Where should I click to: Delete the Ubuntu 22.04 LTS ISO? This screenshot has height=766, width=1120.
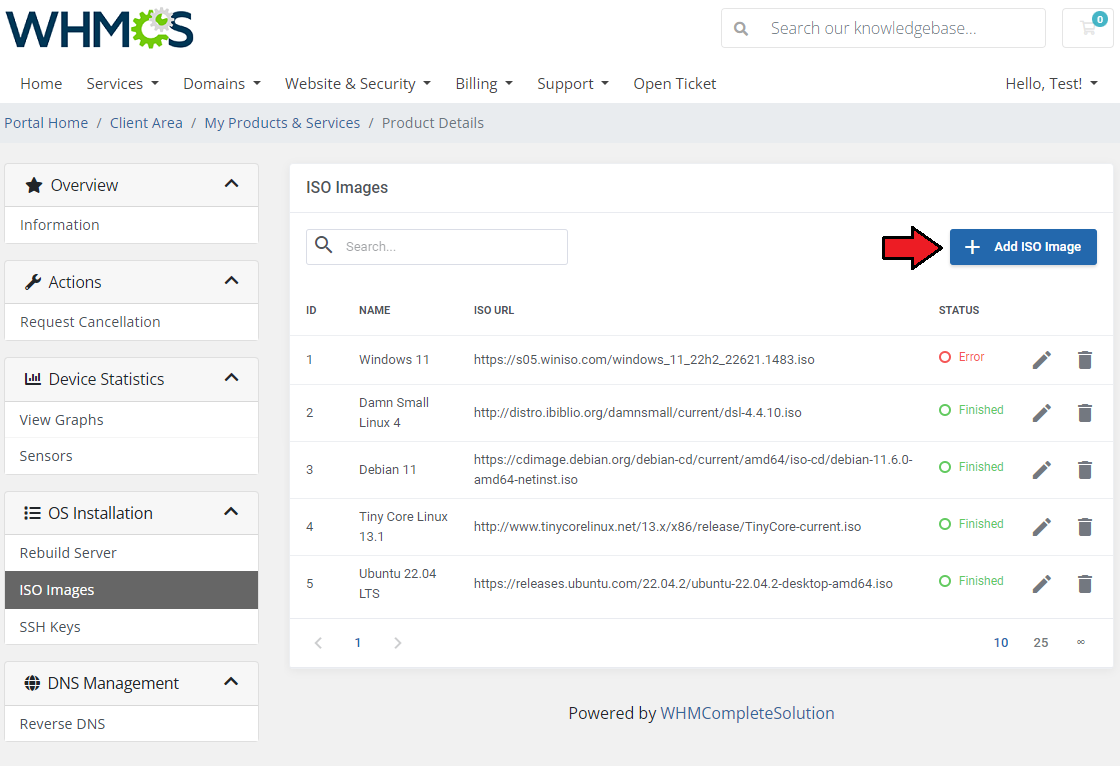tap(1085, 584)
